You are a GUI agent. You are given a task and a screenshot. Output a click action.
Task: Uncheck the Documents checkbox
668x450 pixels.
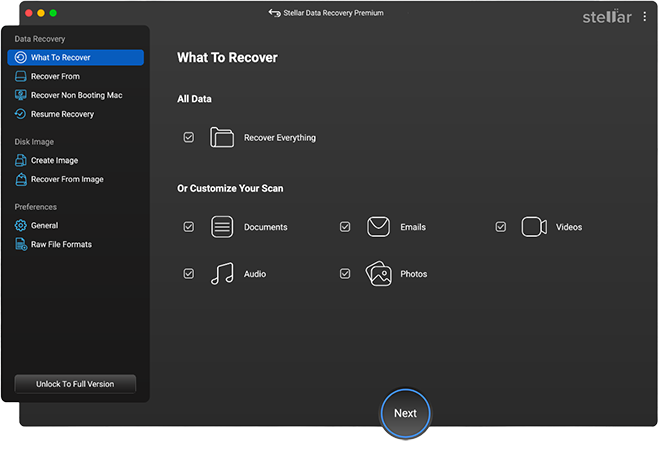tap(189, 227)
